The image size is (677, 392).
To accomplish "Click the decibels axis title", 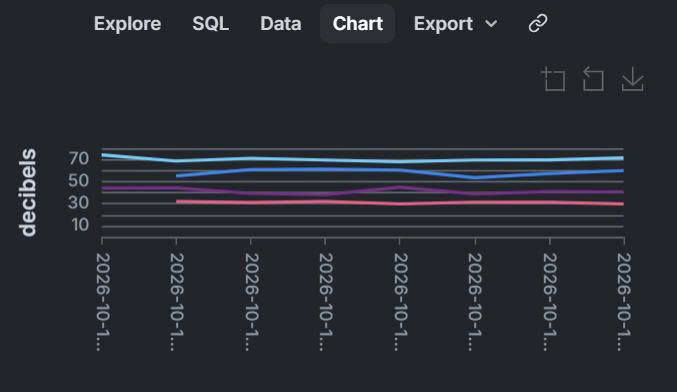I will (x=28, y=193).
